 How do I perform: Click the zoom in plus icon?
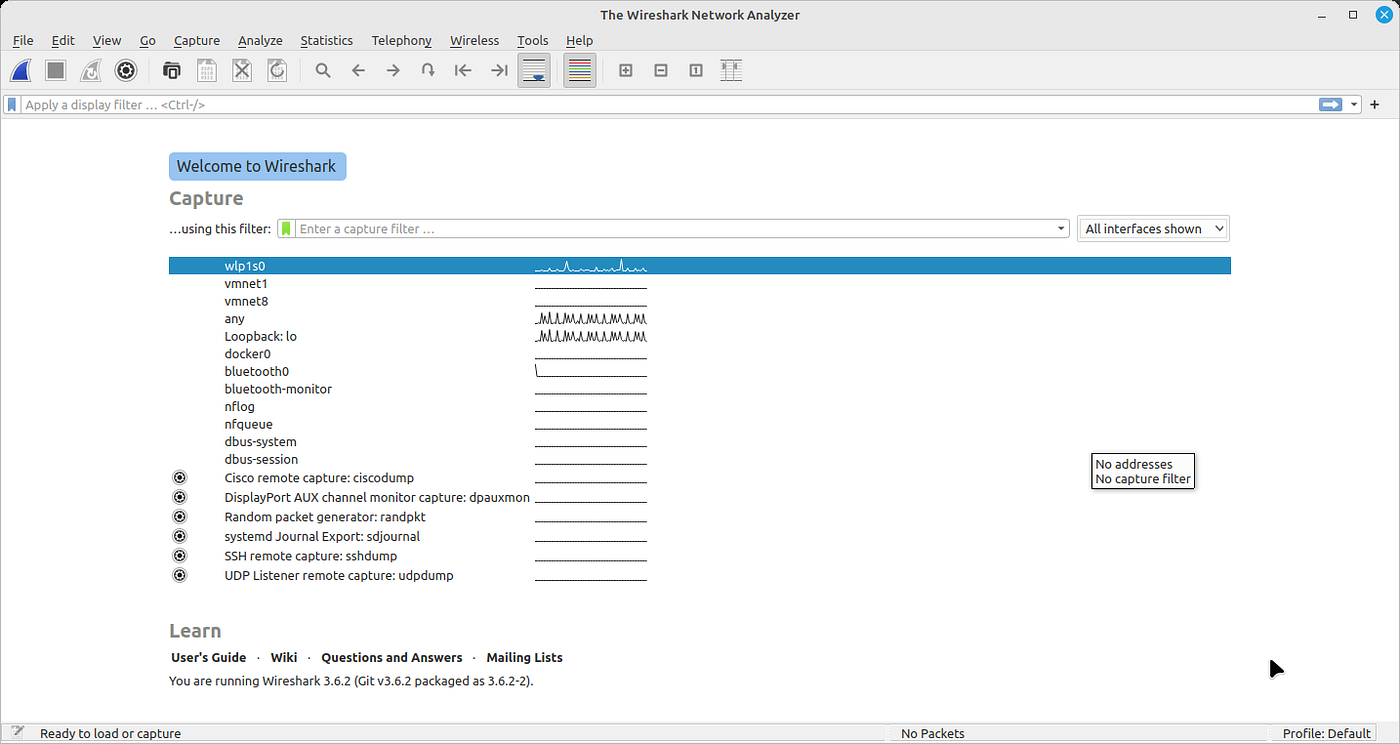pos(626,70)
